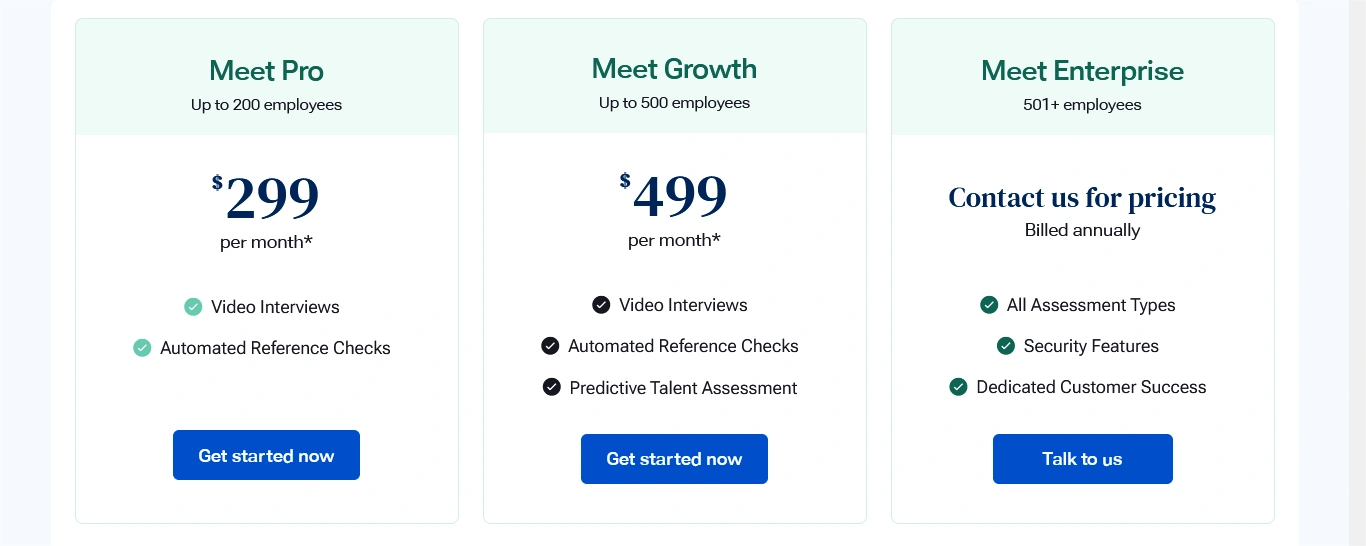Select the Meet Enterprise plan heading
Image resolution: width=1366 pixels, height=546 pixels.
(x=1082, y=71)
